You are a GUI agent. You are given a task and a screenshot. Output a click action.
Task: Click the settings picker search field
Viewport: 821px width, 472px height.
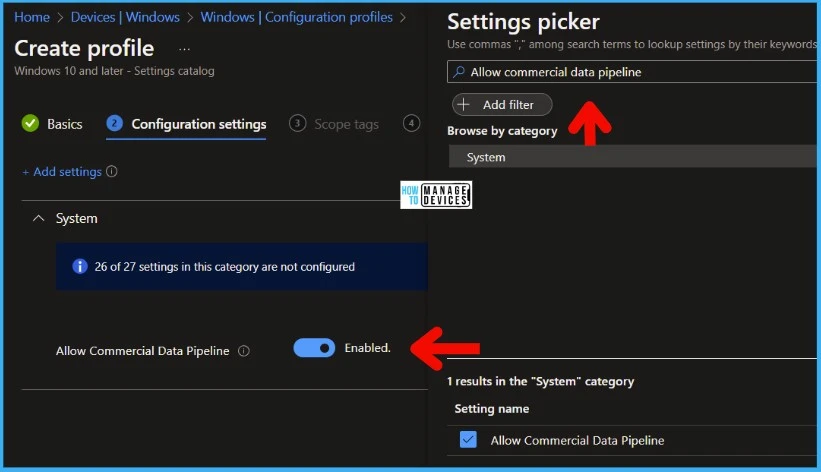tap(634, 72)
